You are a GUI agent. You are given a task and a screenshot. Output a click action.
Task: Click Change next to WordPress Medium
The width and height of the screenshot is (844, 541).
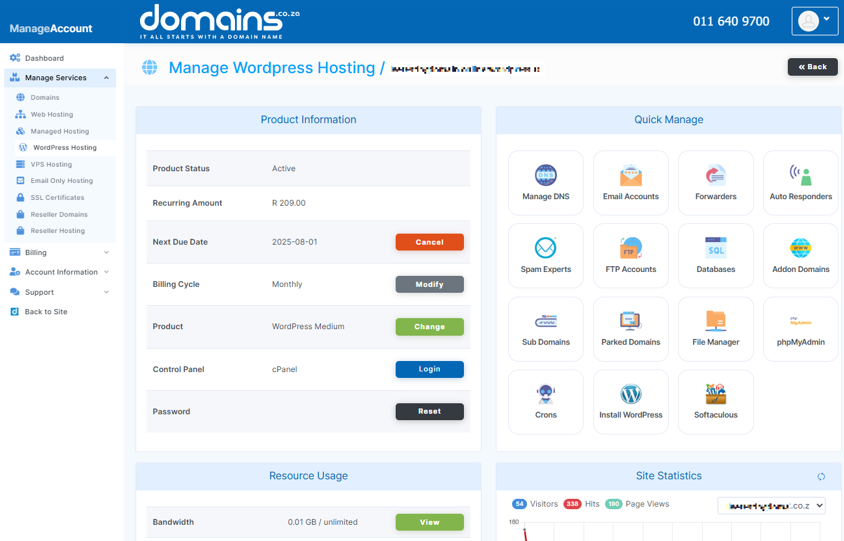tap(430, 327)
